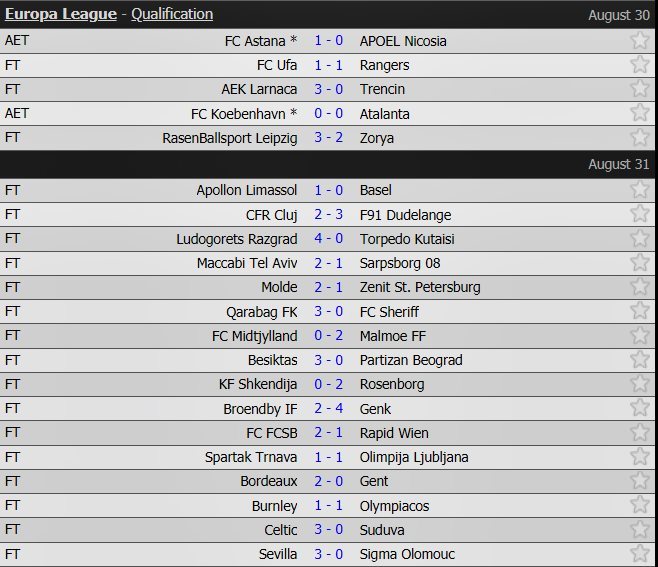Click the Broendby IF 2 - 4 Genk score
This screenshot has height=567, width=658.
328,408
